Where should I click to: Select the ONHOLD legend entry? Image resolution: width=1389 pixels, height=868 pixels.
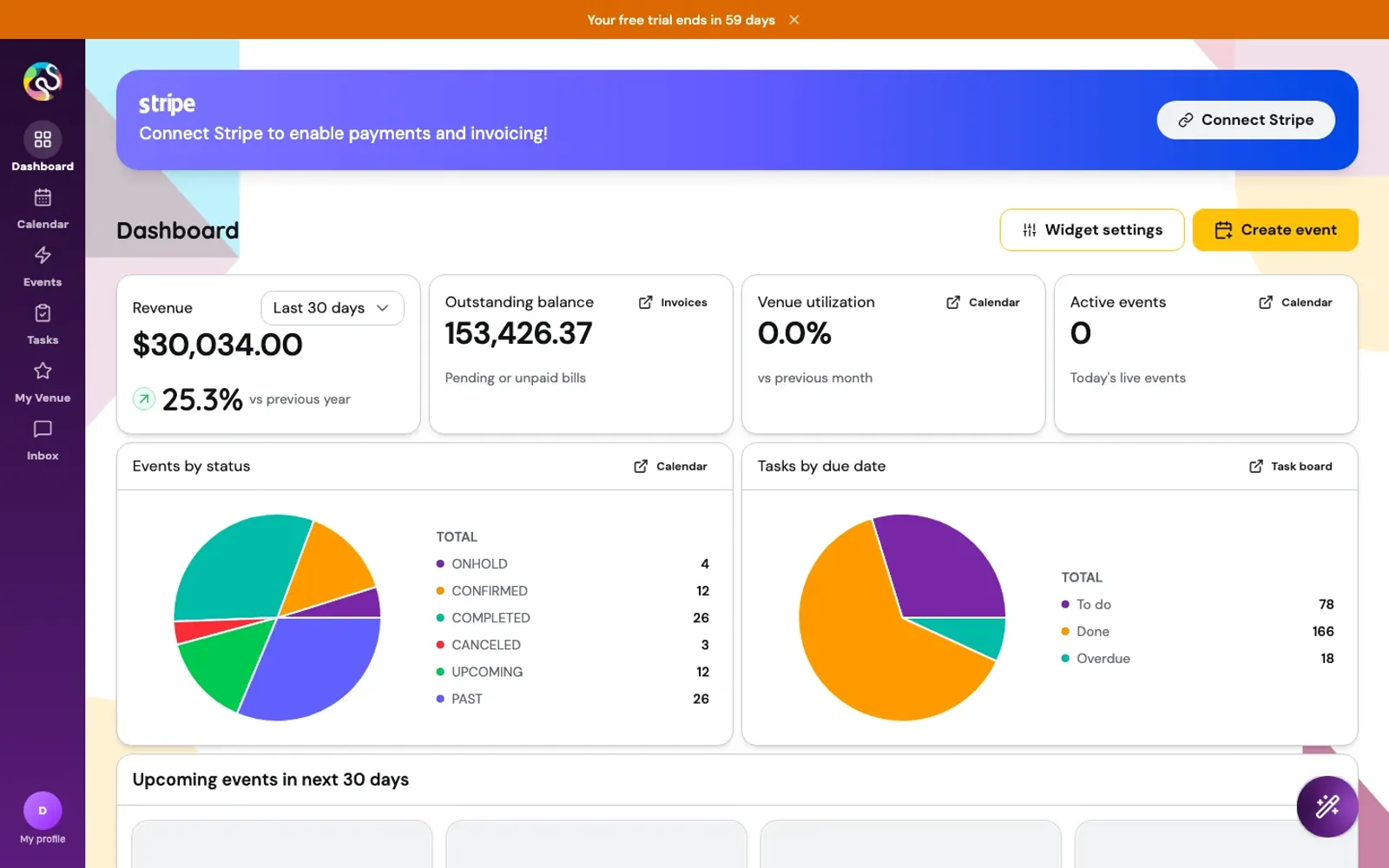(x=573, y=564)
